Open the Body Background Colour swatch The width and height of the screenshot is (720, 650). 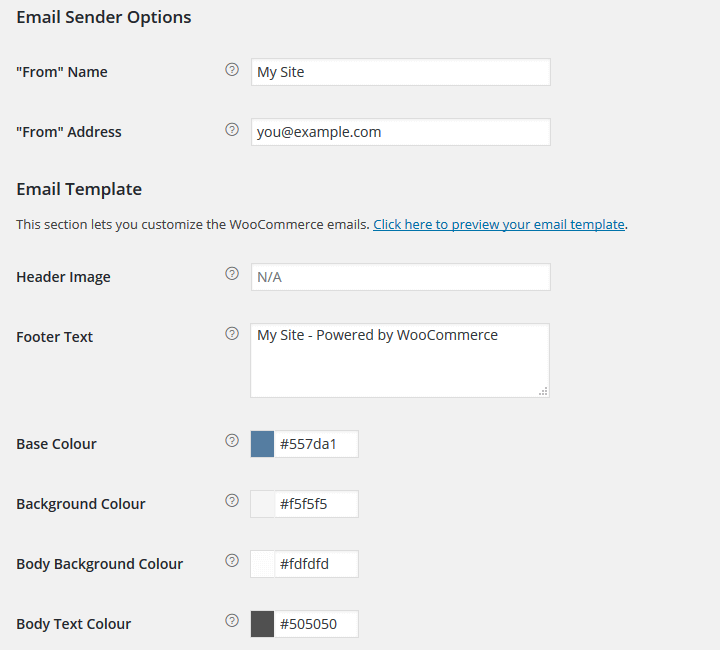point(263,564)
